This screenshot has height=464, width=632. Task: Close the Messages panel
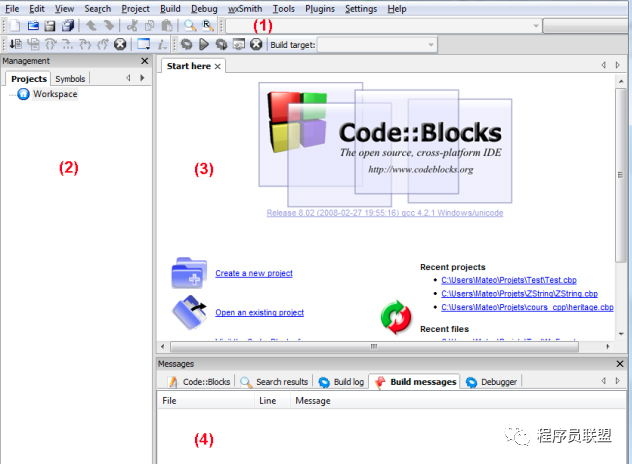[x=620, y=364]
